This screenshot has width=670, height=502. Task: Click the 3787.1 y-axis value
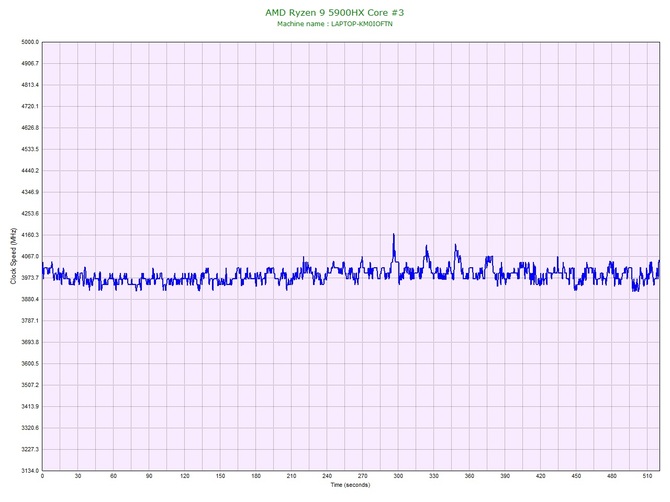[x=30, y=320]
